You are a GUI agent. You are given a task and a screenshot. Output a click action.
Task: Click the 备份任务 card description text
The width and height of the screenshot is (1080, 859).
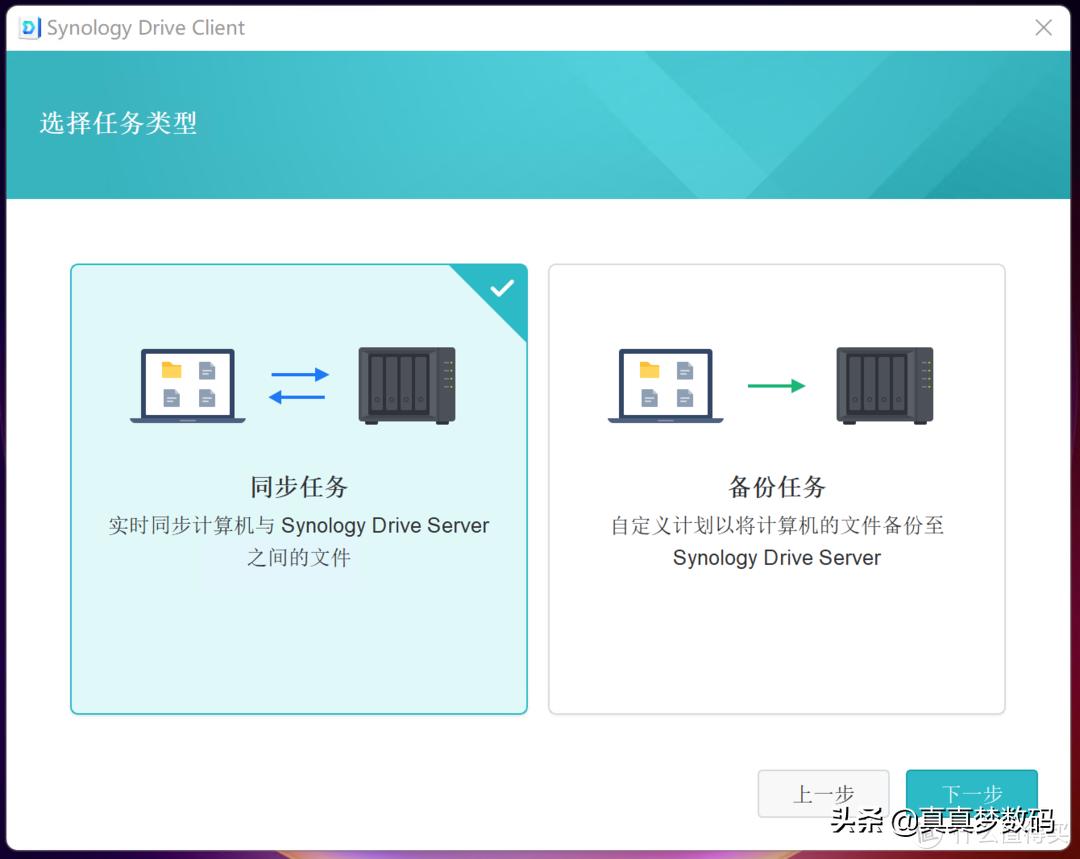(x=776, y=541)
